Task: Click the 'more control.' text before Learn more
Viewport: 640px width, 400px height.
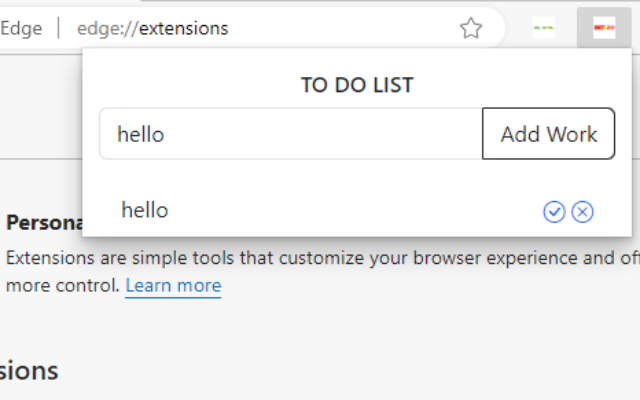Action: pyautogui.click(x=62, y=285)
